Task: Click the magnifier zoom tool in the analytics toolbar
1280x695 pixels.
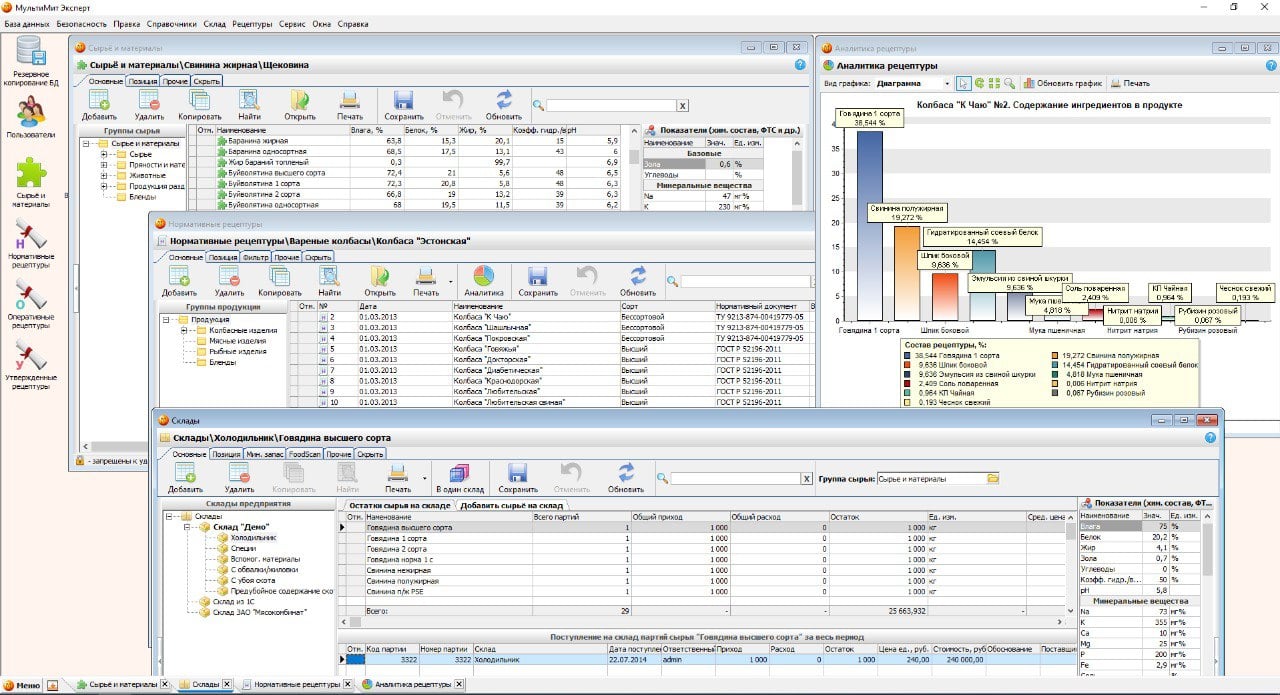Action: pyautogui.click(x=1010, y=83)
